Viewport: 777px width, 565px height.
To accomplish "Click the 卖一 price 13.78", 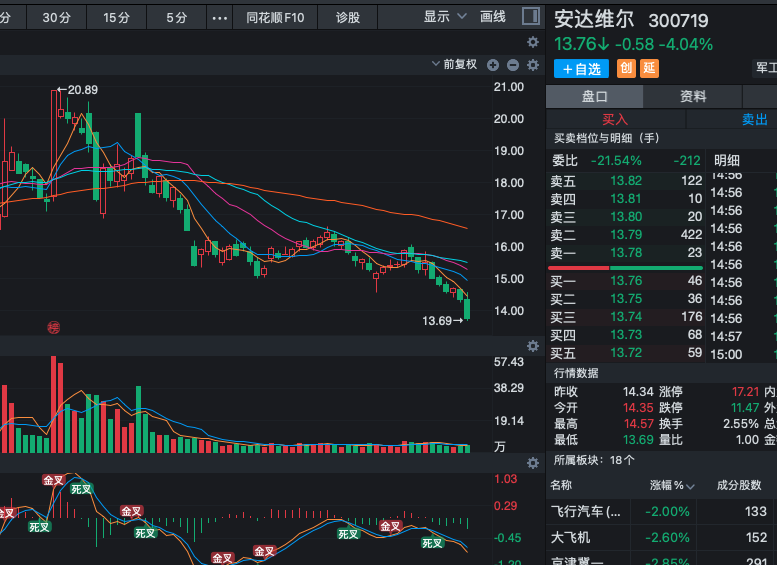I will (626, 253).
